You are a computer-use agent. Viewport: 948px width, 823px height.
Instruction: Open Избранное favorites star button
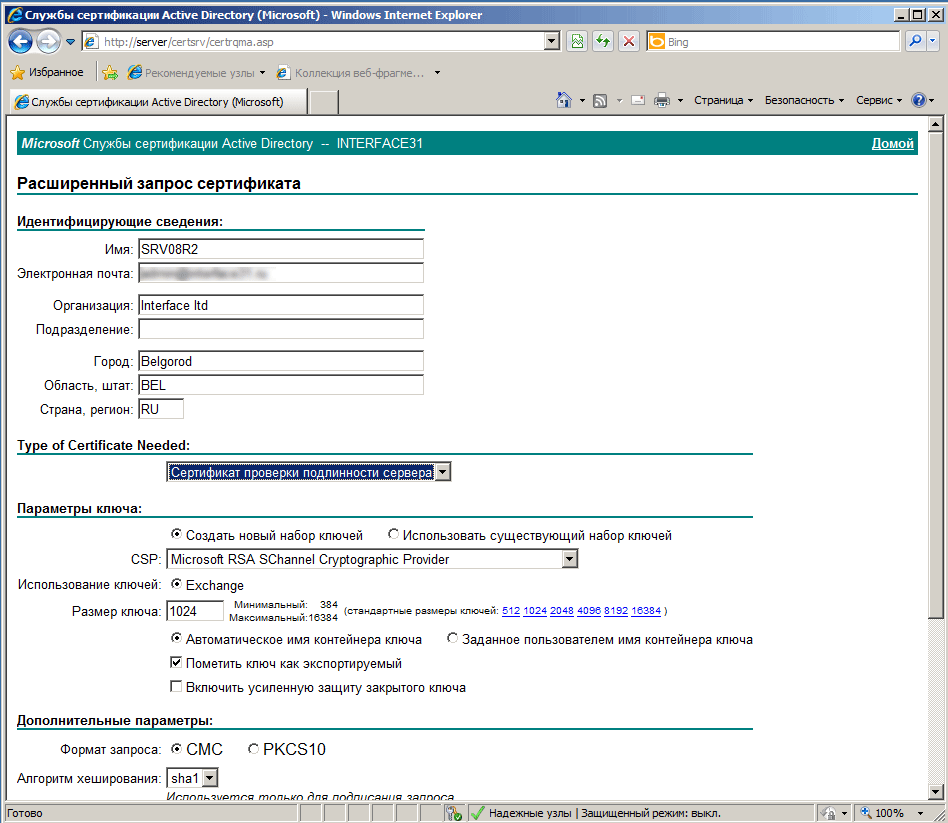click(47, 73)
